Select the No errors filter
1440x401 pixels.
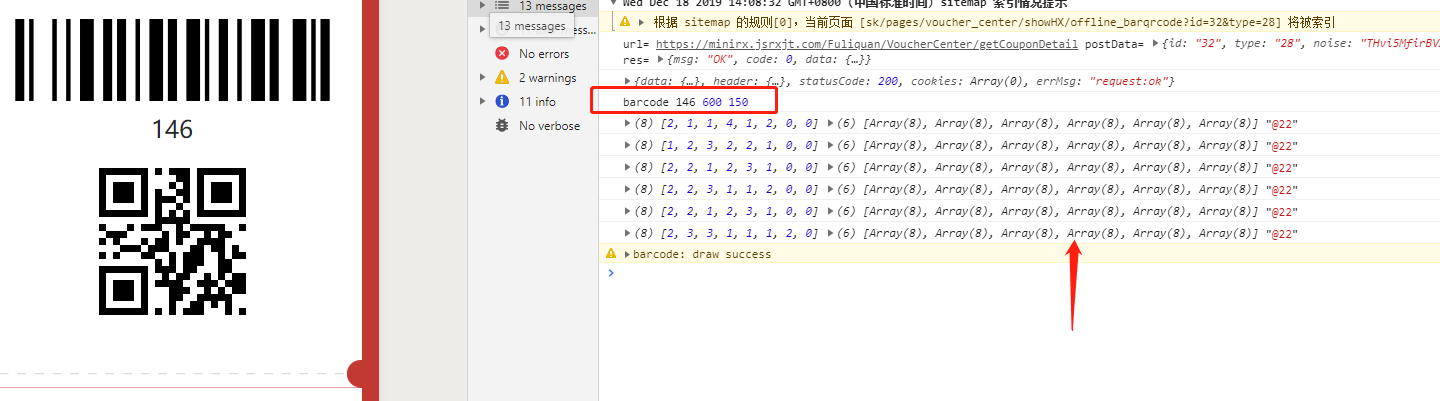tap(533, 54)
